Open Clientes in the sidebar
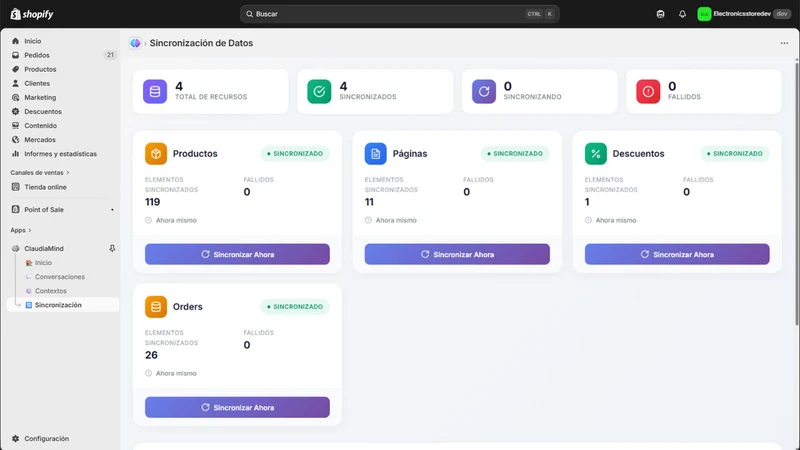800x450 pixels. [37, 83]
